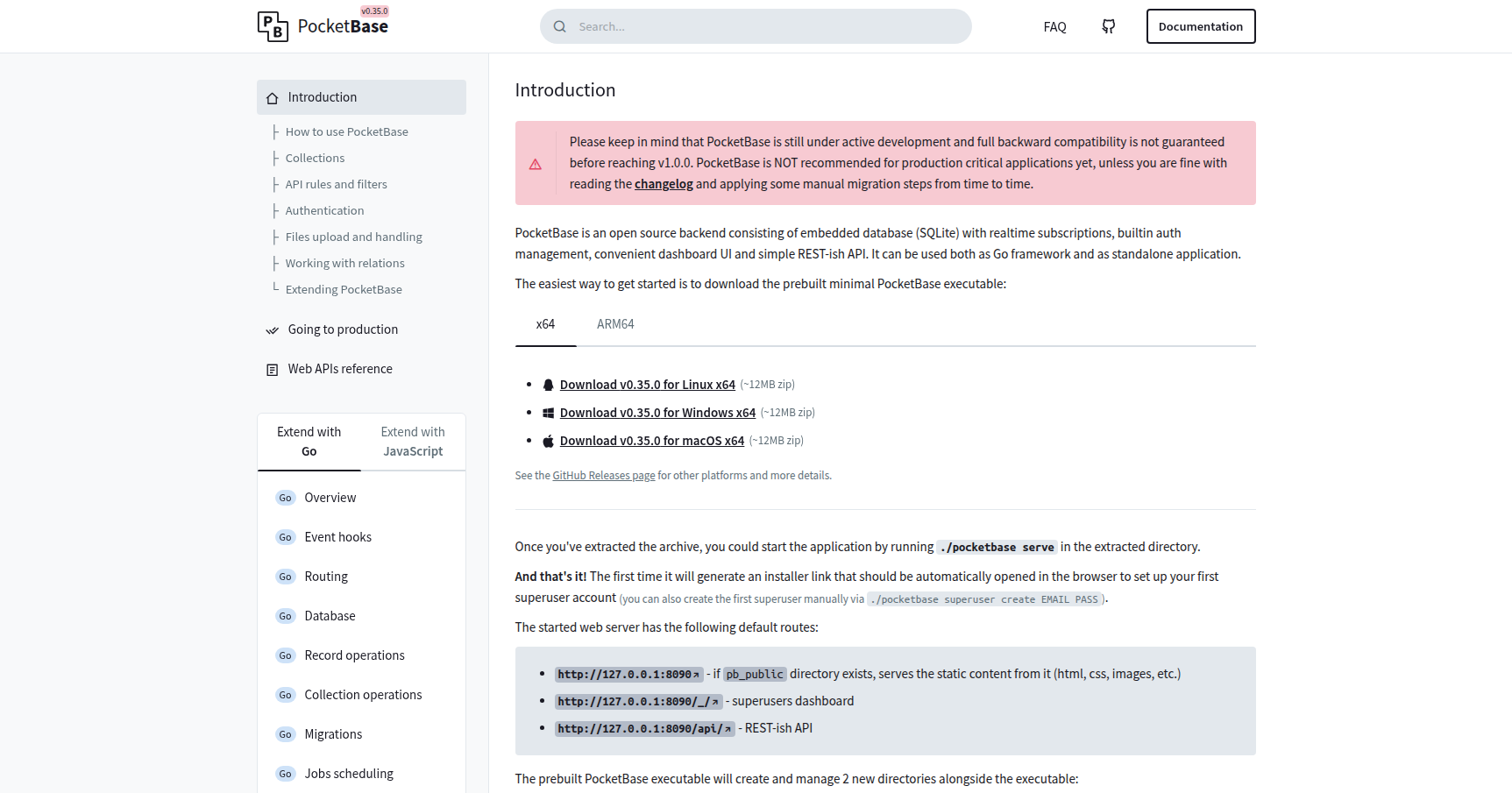Click the Go badge beside Routing

(x=286, y=577)
